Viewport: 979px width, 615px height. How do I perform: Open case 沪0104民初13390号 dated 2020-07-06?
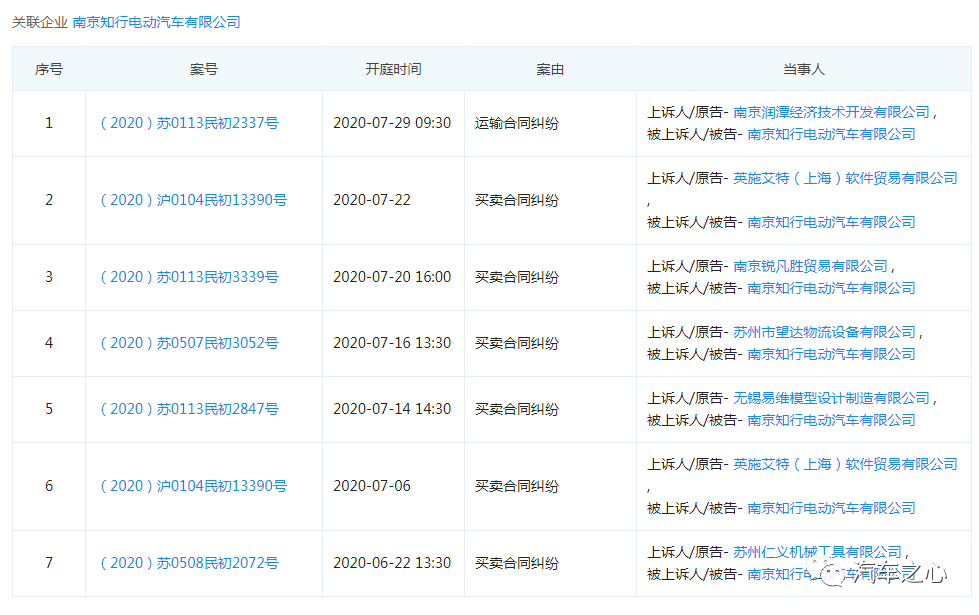coord(194,486)
